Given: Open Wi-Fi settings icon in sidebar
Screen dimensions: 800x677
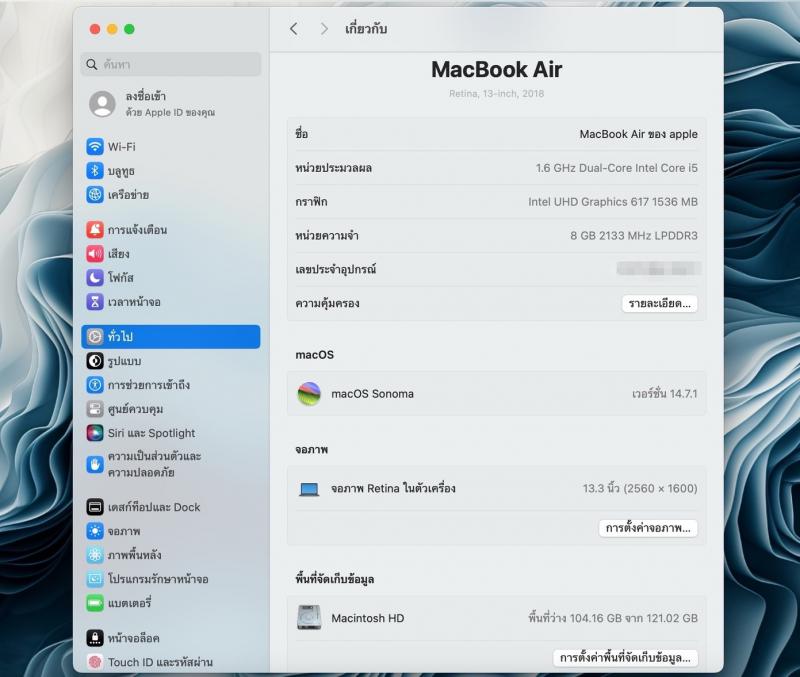Looking at the screenshot, I should (95, 146).
